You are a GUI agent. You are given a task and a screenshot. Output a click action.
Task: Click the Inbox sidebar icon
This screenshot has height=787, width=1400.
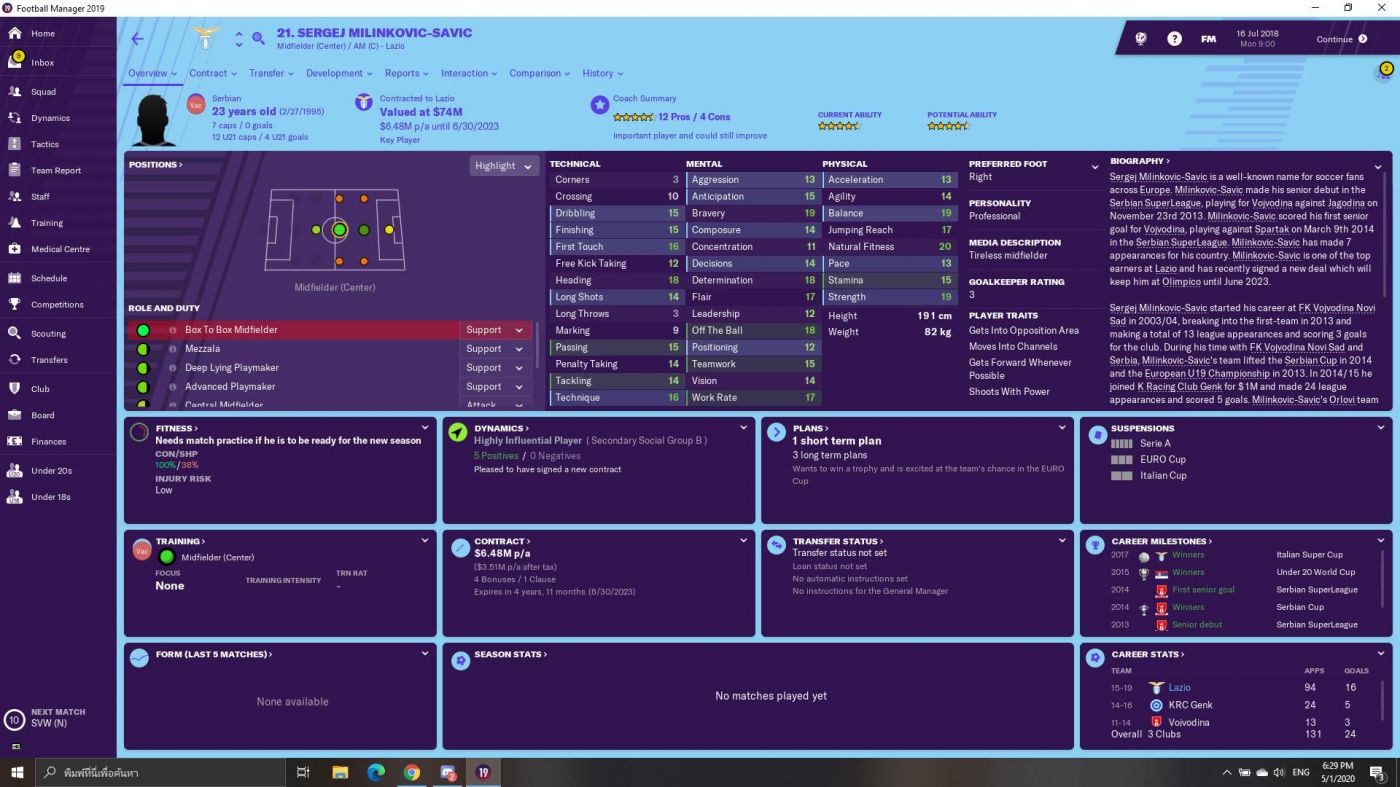15,62
